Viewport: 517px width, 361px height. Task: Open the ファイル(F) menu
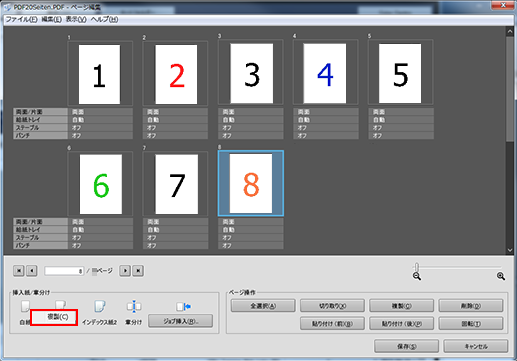22,19
